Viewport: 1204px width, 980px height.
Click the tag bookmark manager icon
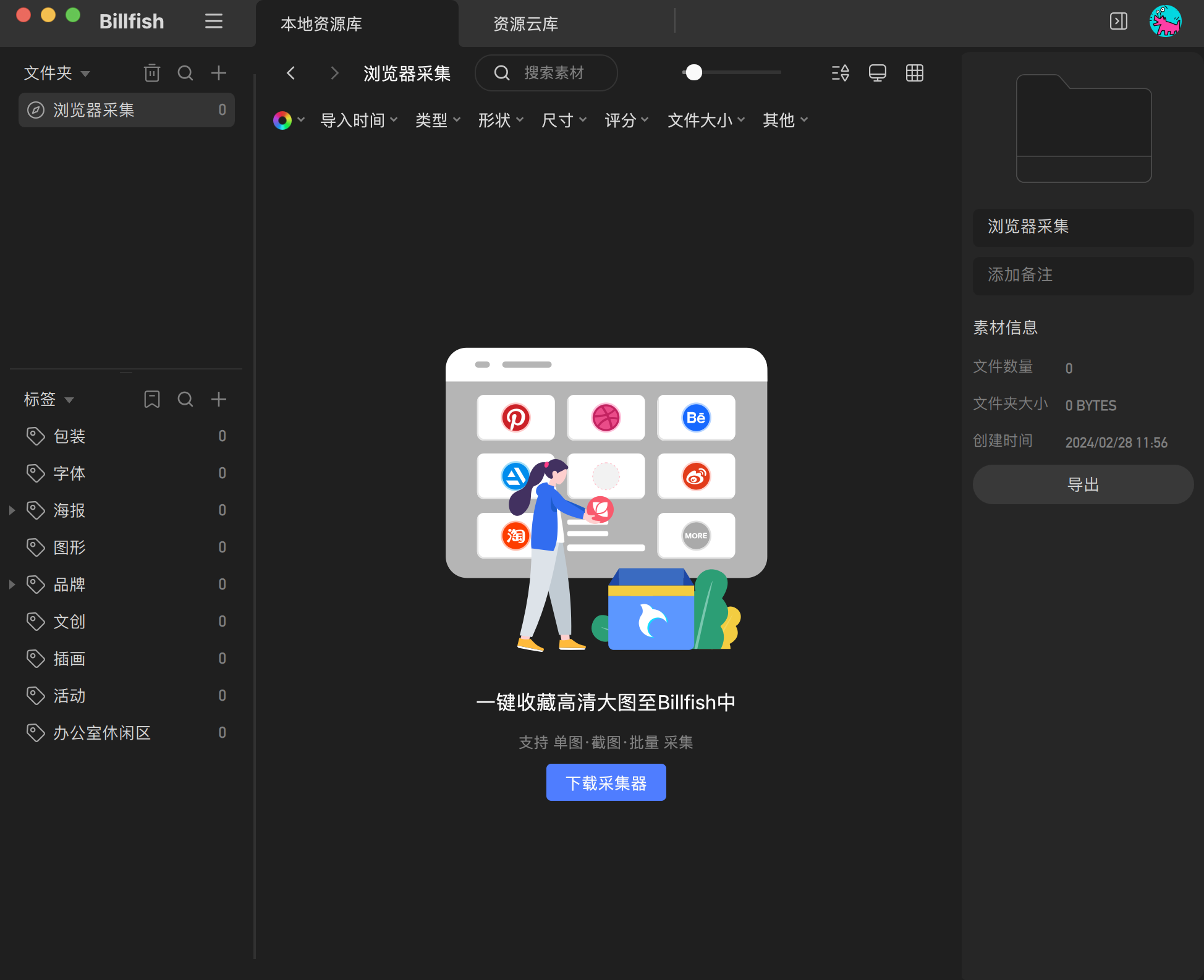coord(152,399)
